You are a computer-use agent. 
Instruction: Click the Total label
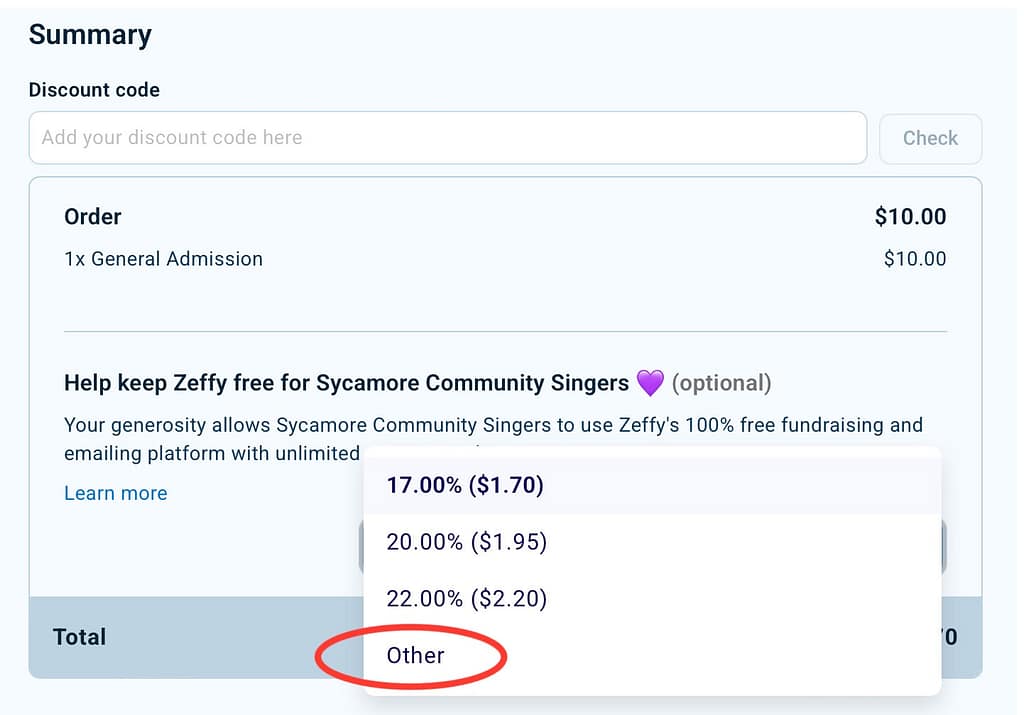[x=79, y=637]
